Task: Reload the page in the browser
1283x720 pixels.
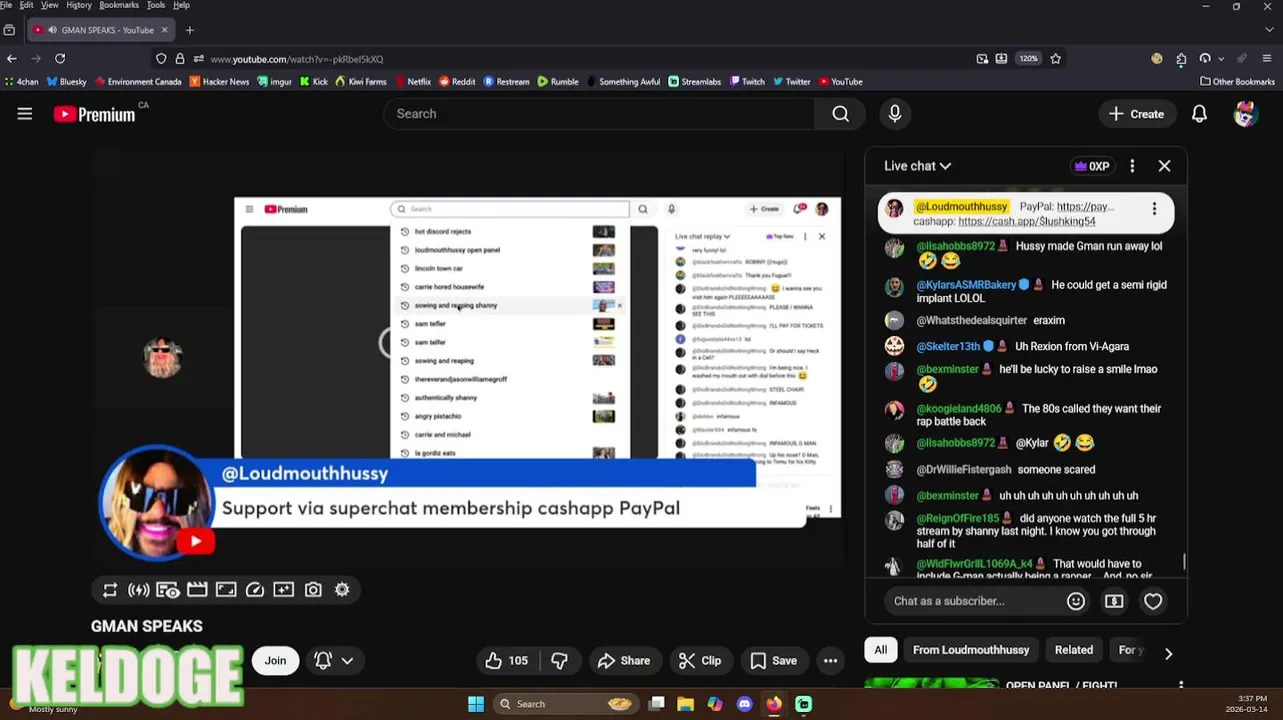Action: (x=60, y=59)
